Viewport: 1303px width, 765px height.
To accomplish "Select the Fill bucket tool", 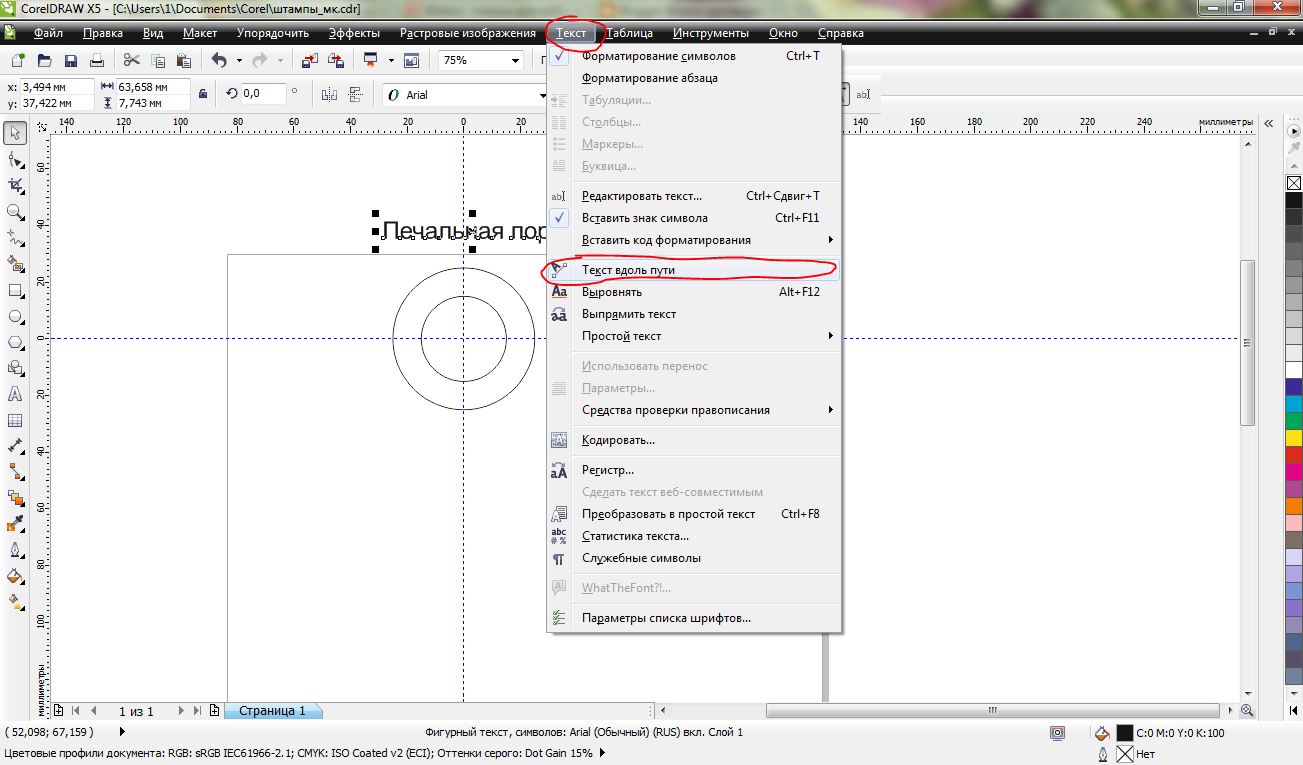I will click(x=15, y=576).
